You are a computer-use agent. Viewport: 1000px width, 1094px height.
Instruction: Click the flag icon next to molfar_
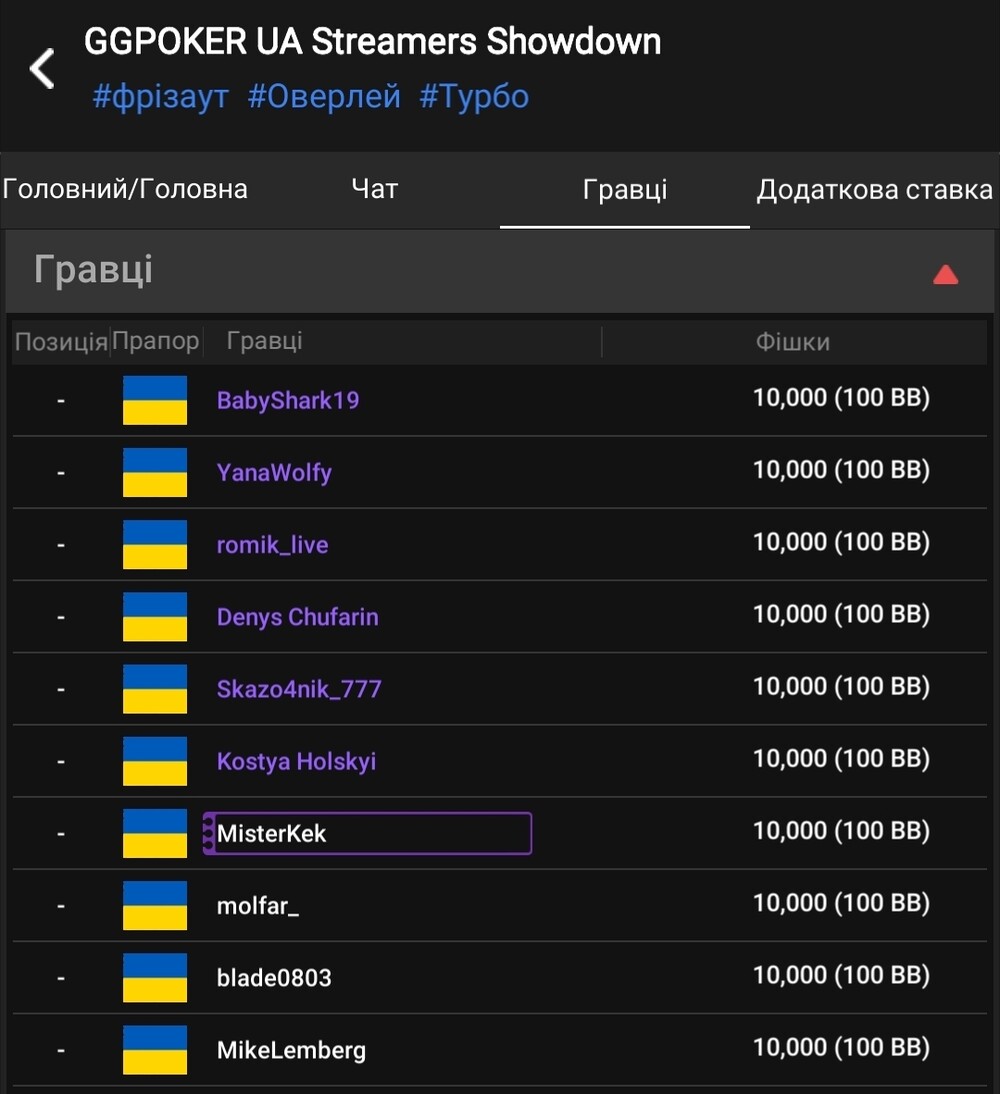[155, 905]
